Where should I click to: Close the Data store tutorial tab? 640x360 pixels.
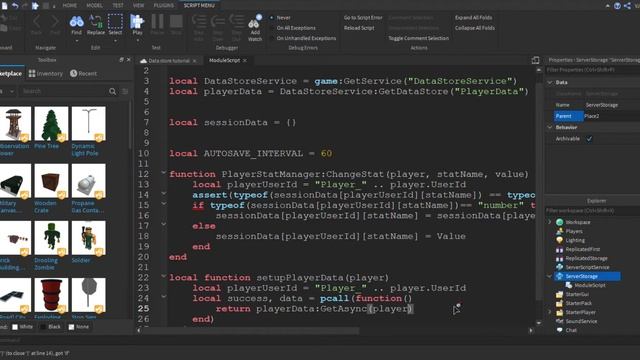[x=194, y=61]
